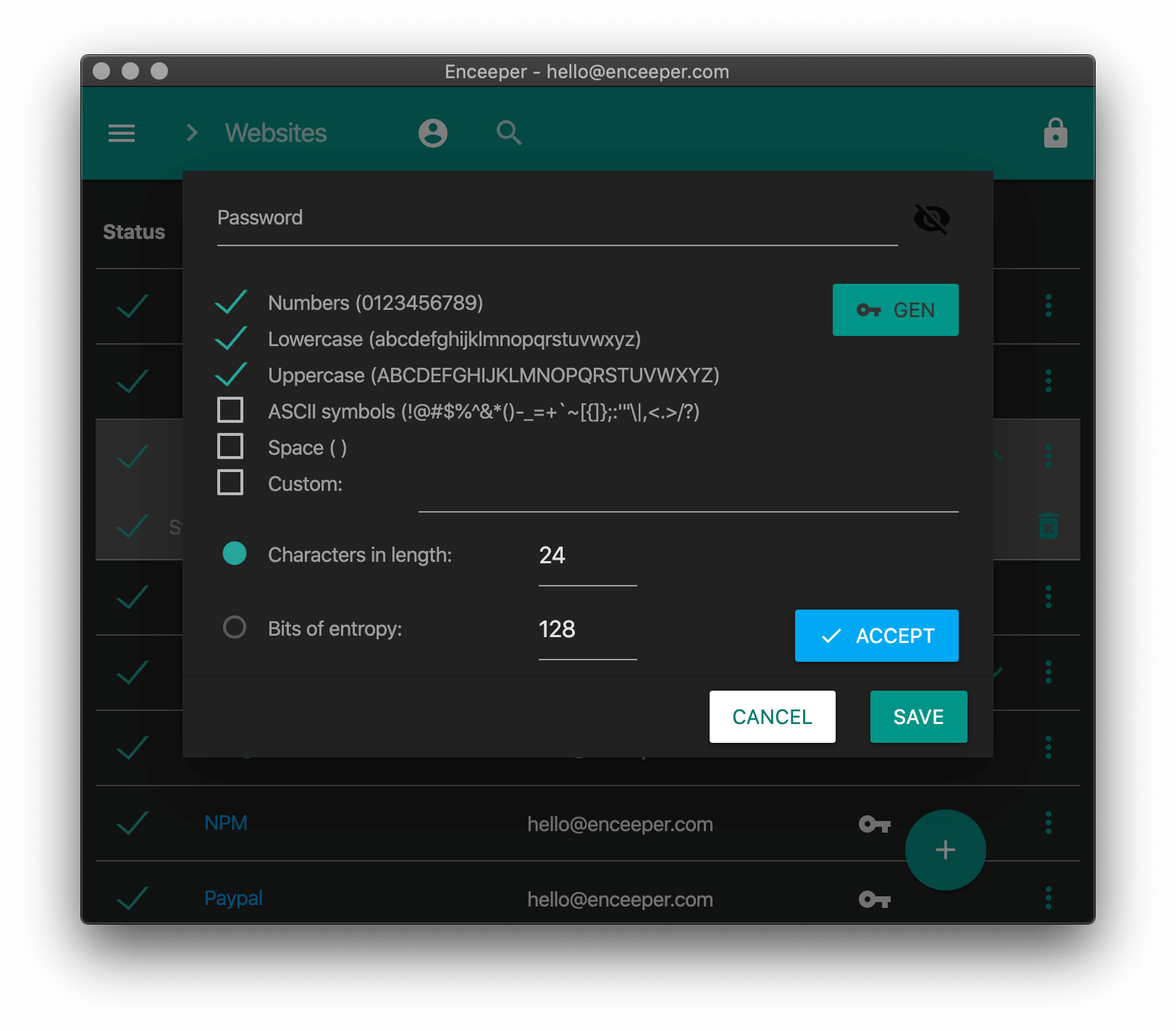This screenshot has width=1176, height=1031.
Task: Toggle password visibility eye icon
Action: pos(931,219)
